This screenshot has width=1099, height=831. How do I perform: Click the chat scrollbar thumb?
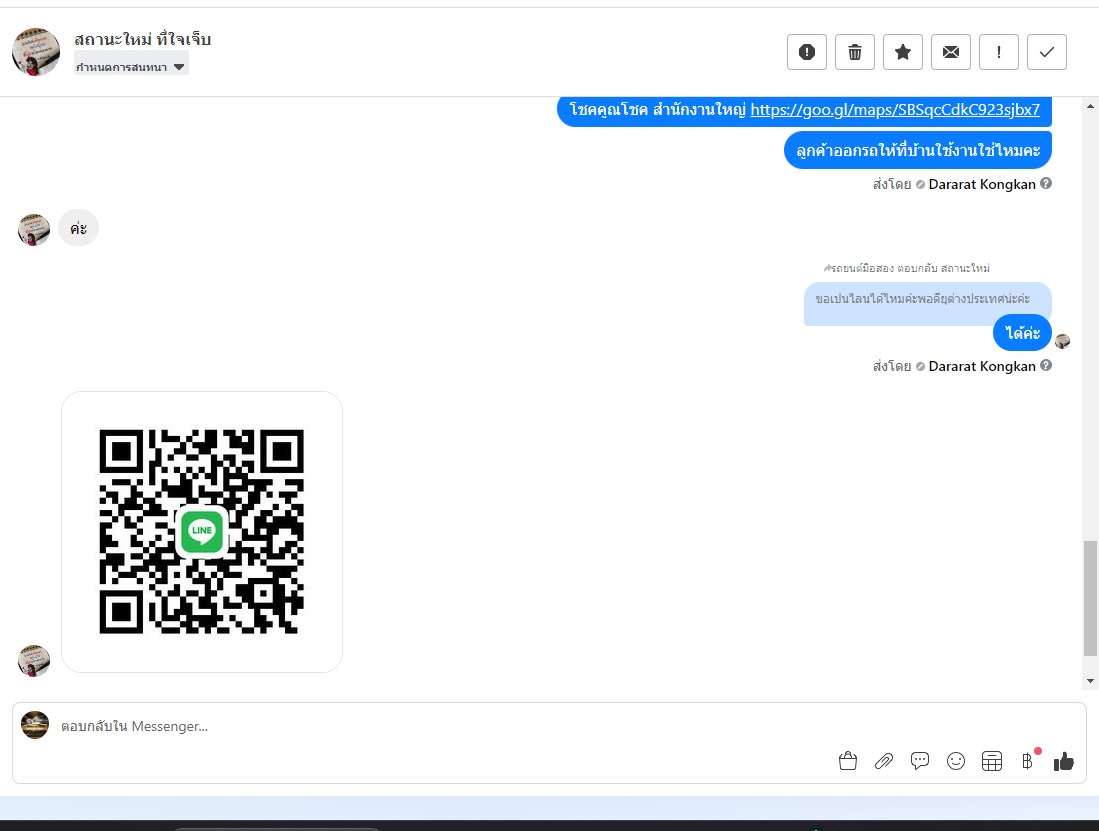tap(1090, 598)
